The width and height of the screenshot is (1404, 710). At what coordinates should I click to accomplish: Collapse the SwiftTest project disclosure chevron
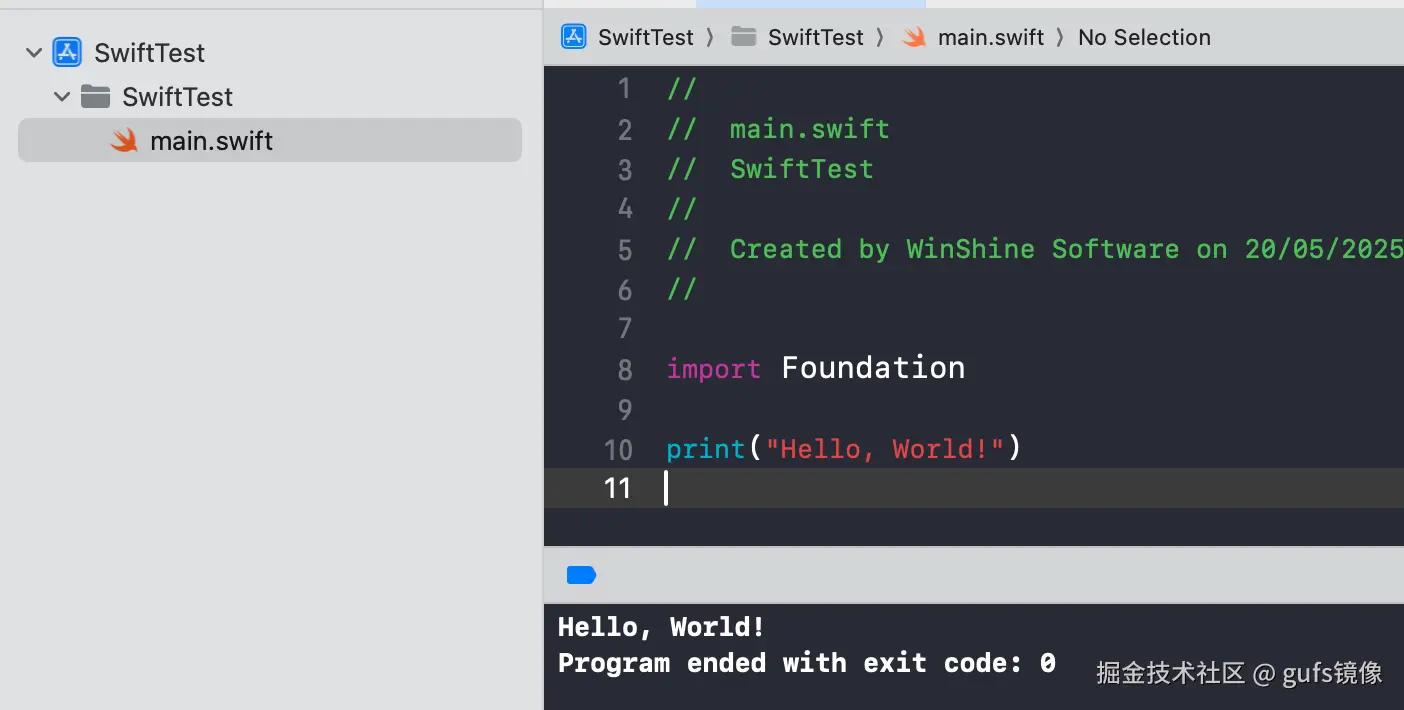(x=35, y=53)
